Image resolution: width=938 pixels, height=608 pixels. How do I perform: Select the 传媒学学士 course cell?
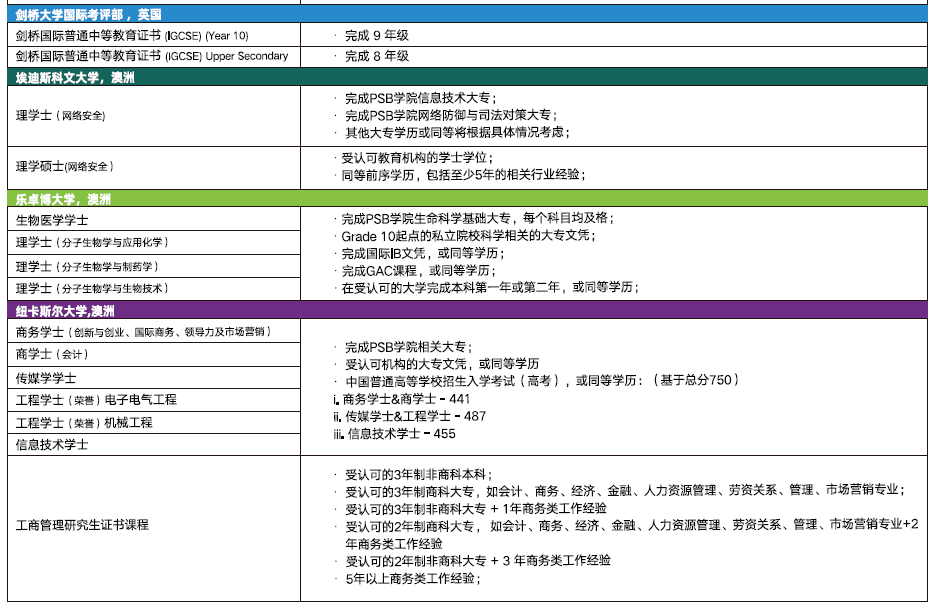click(154, 378)
